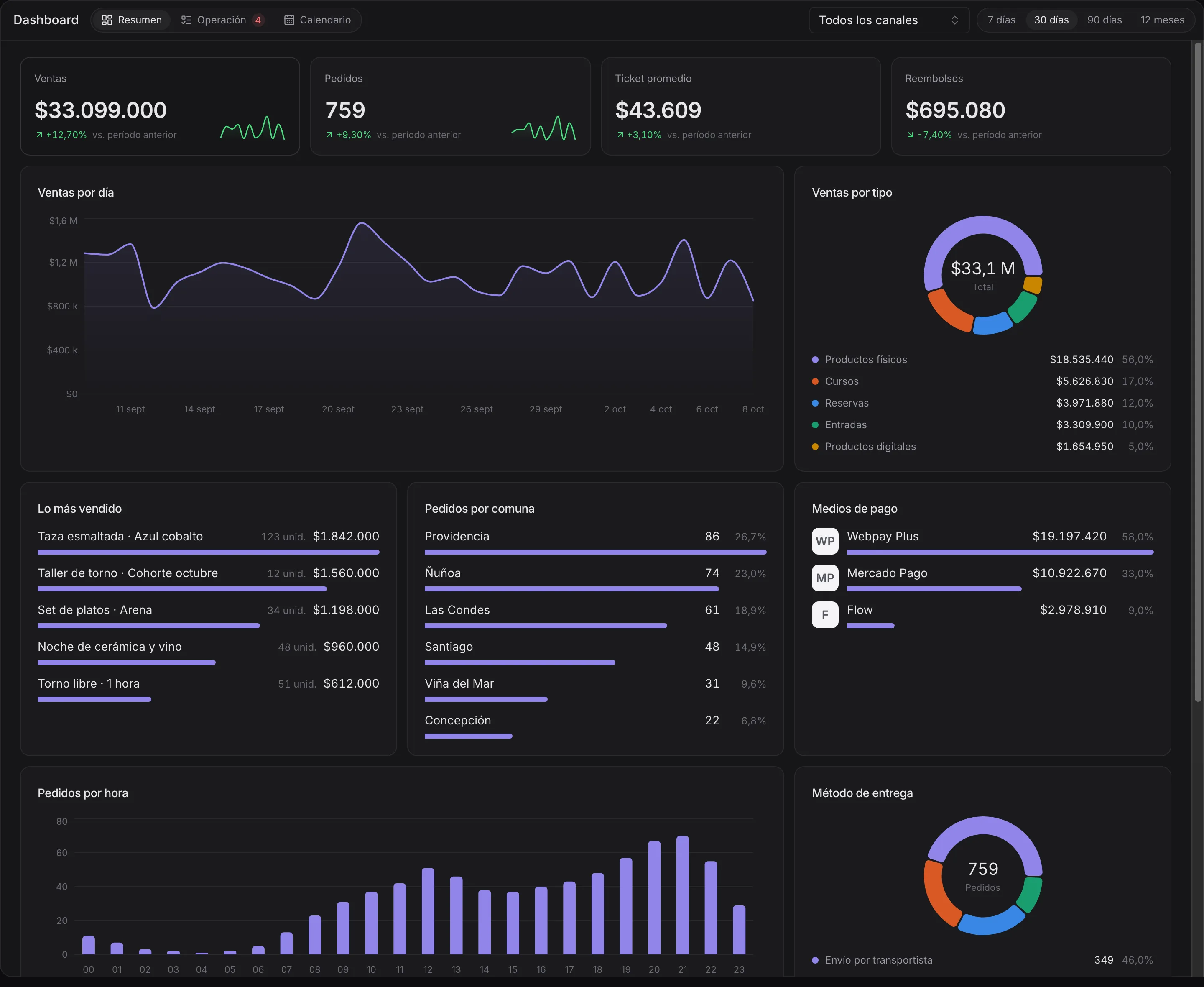Click the Mercado Pago progress bar
The width and height of the screenshot is (1204, 987).
point(934,589)
